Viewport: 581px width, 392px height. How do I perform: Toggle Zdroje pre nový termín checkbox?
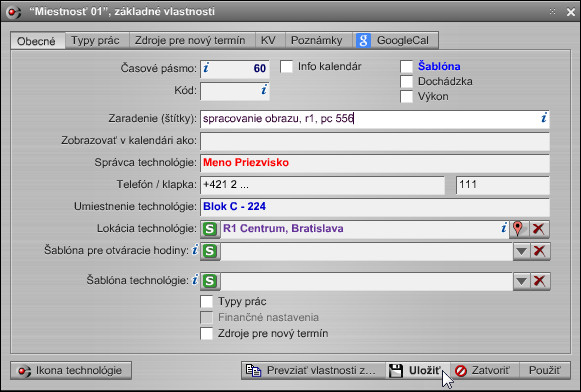(x=206, y=333)
